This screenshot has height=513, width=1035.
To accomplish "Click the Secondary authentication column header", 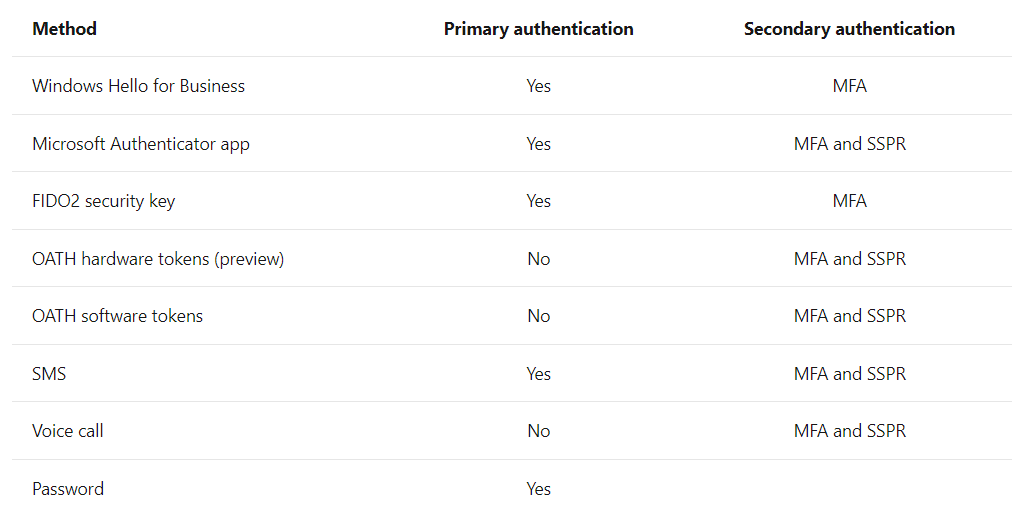I will (x=849, y=29).
